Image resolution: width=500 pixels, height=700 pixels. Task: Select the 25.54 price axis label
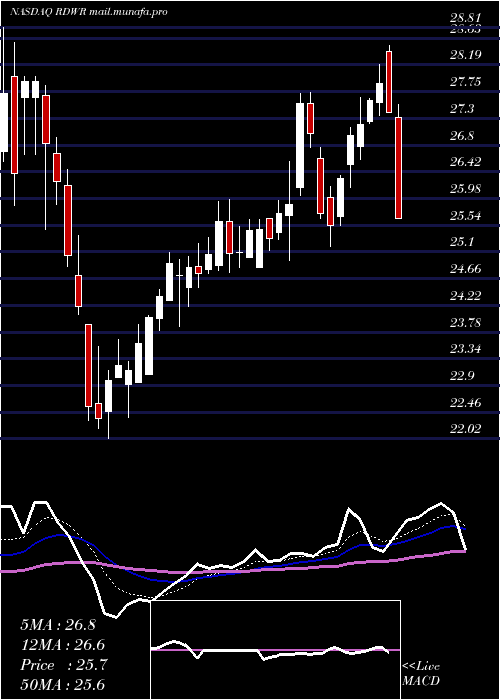465,216
